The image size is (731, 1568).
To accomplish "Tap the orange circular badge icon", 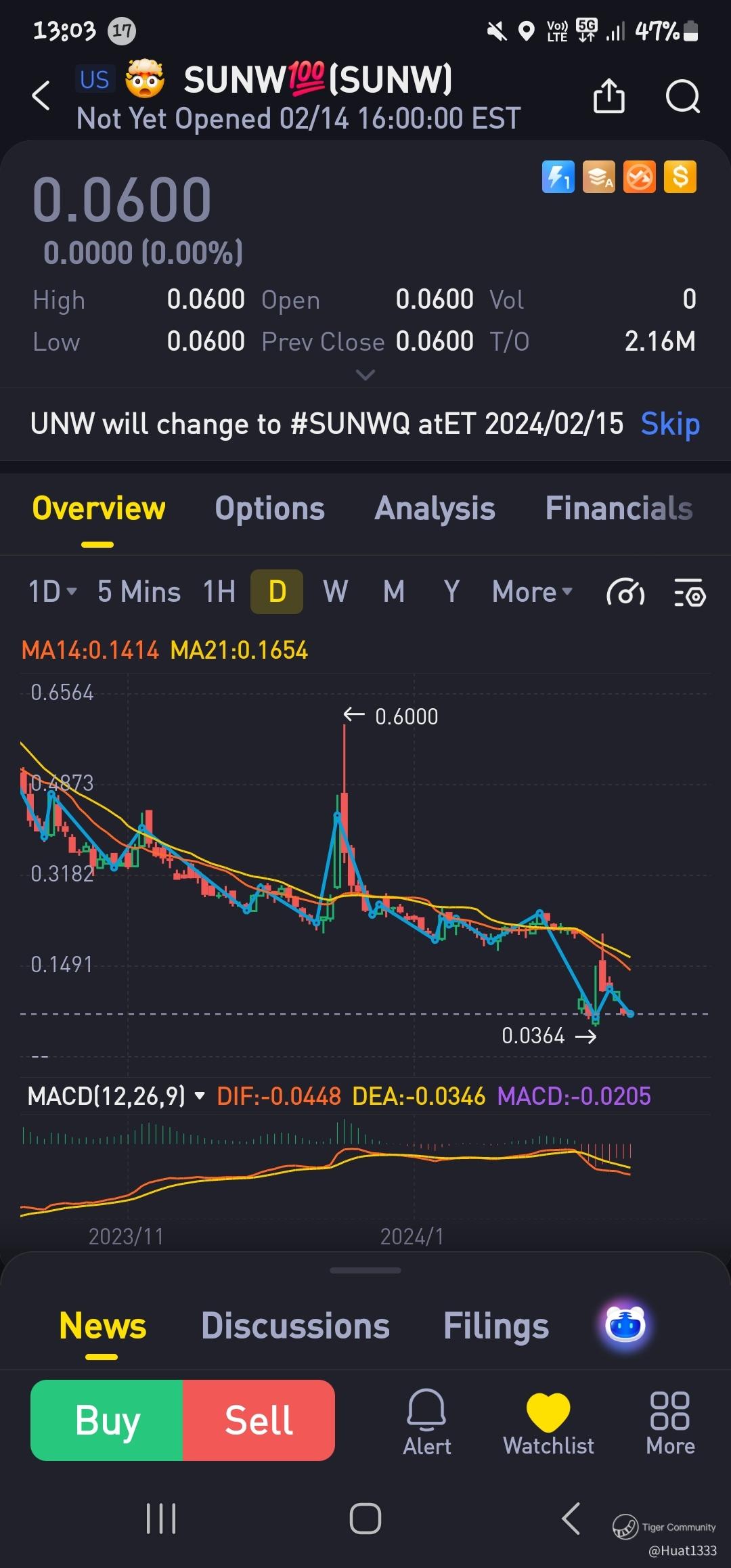I will [640, 177].
